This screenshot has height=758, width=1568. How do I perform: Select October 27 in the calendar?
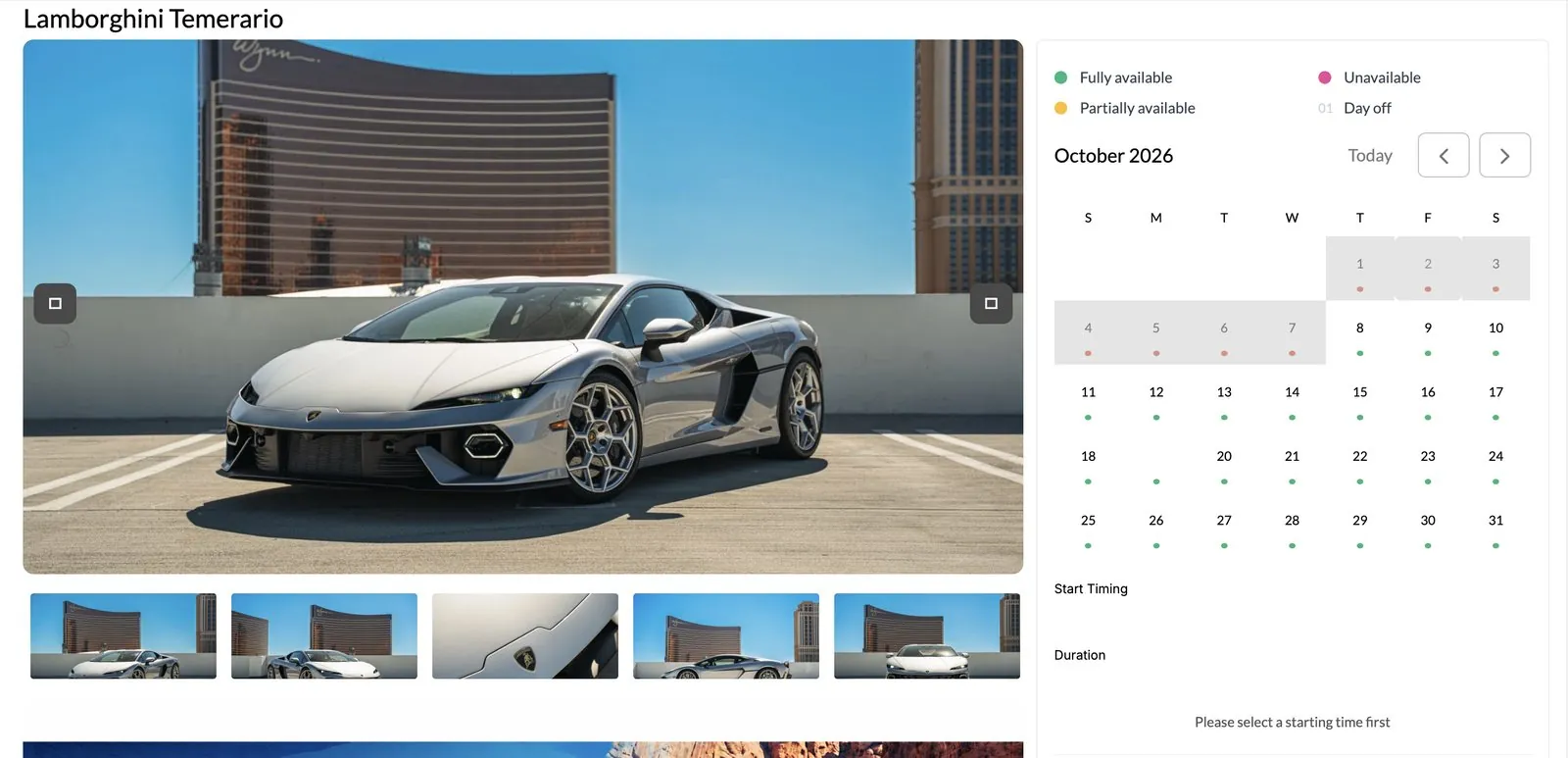1224,526
